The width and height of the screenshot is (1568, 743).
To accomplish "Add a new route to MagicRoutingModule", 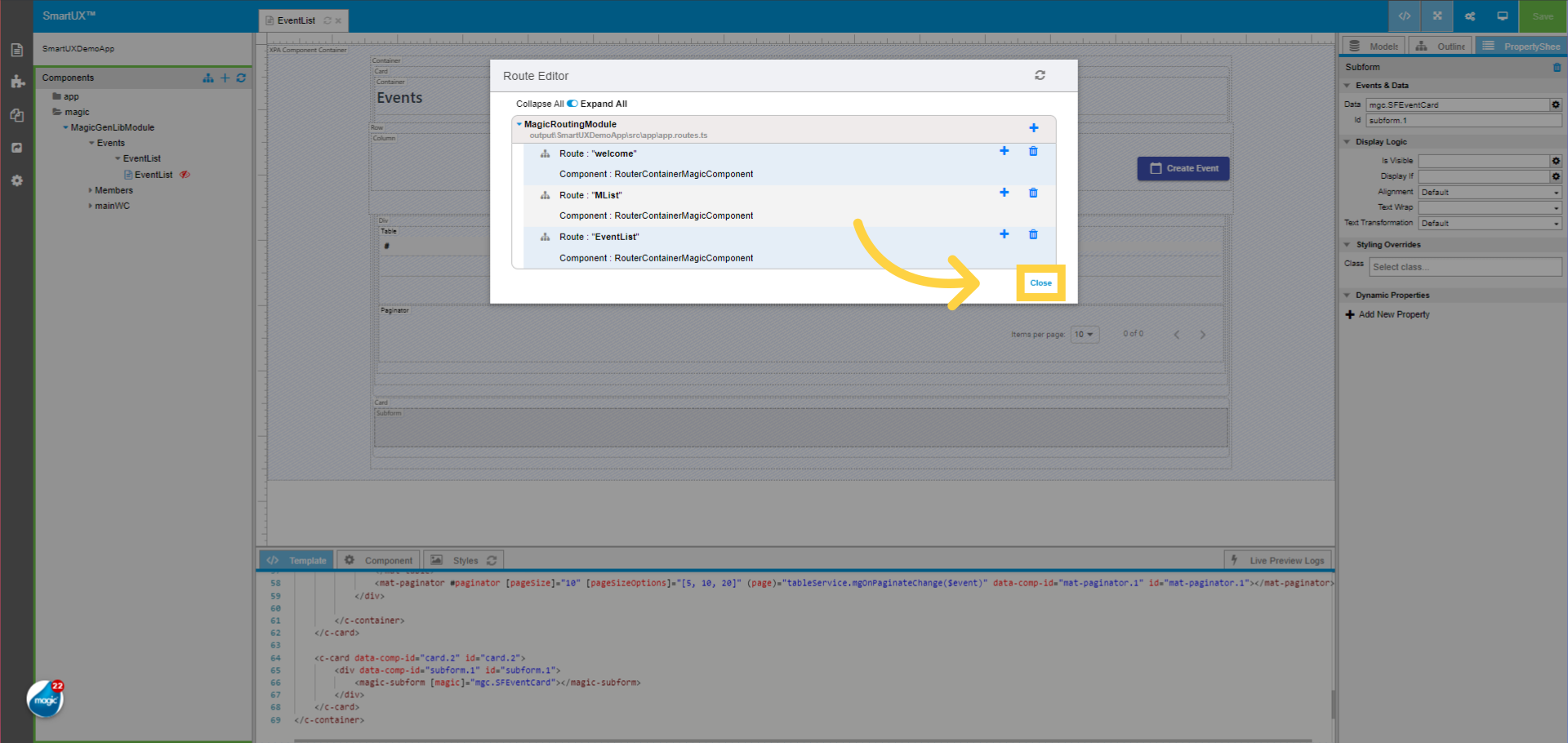I will tap(1033, 128).
